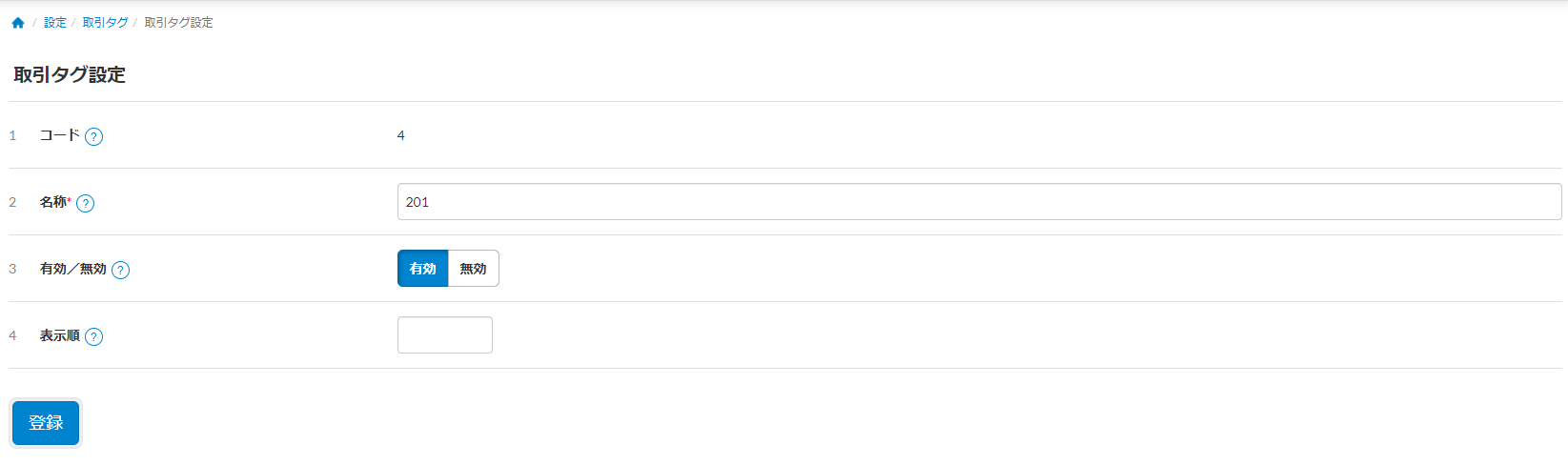
Task: Show help for 有効／無効 field
Action: tap(120, 270)
